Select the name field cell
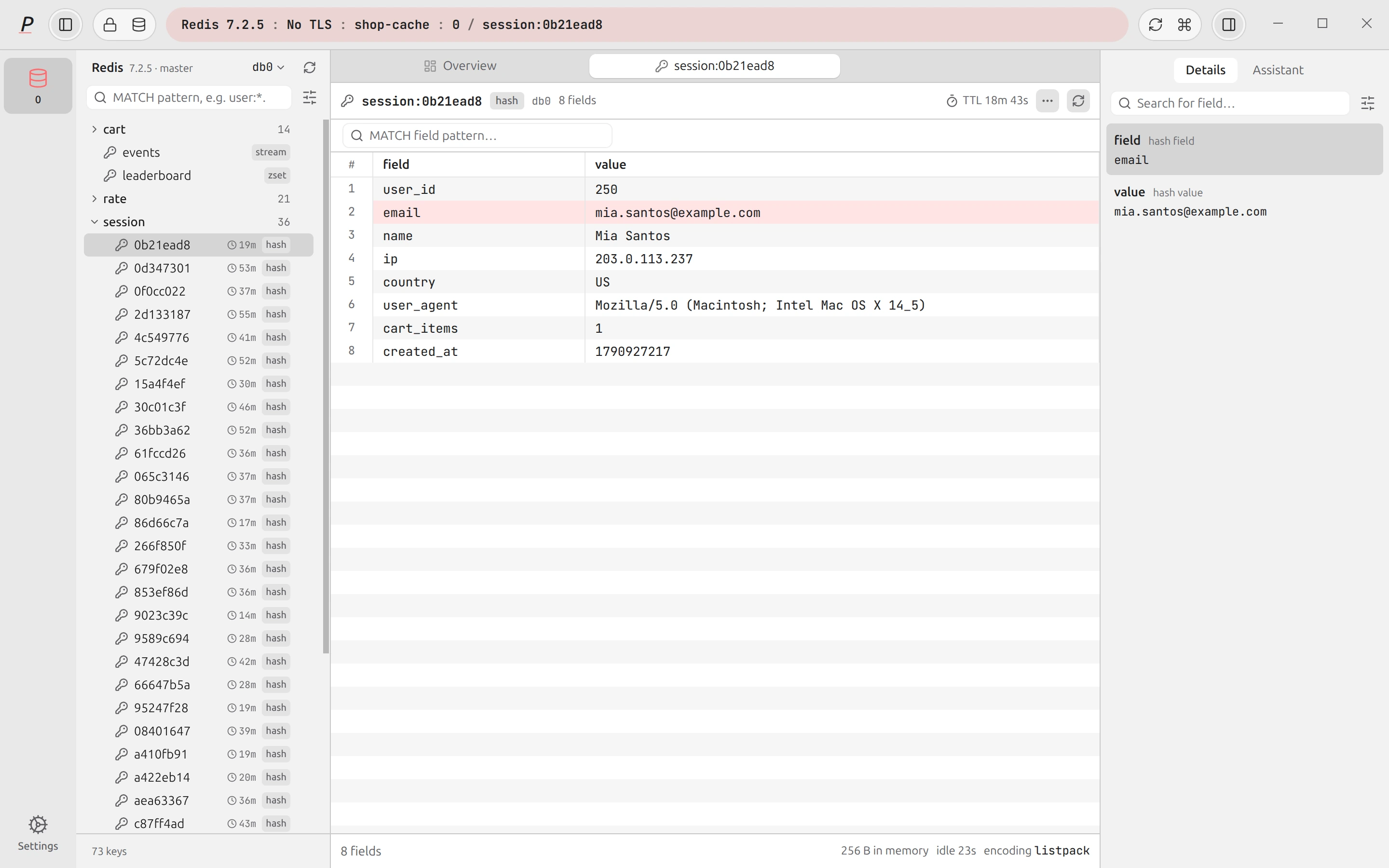The height and width of the screenshot is (868, 1389). [x=479, y=236]
